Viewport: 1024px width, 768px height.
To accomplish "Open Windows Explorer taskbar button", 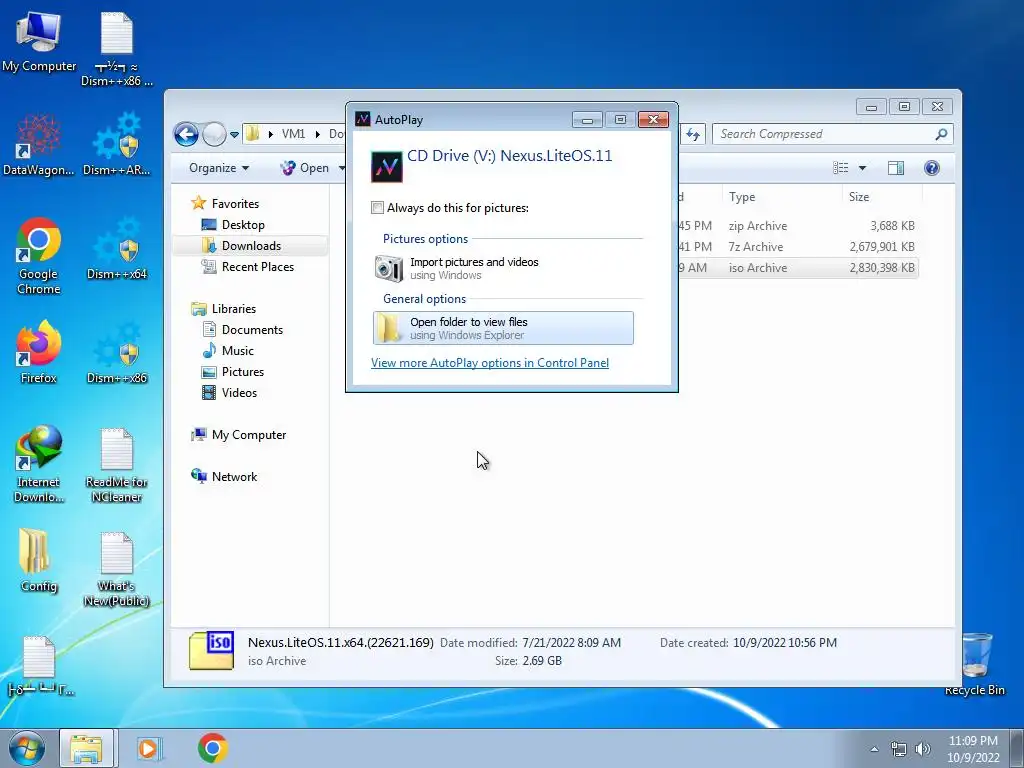I will (87, 748).
